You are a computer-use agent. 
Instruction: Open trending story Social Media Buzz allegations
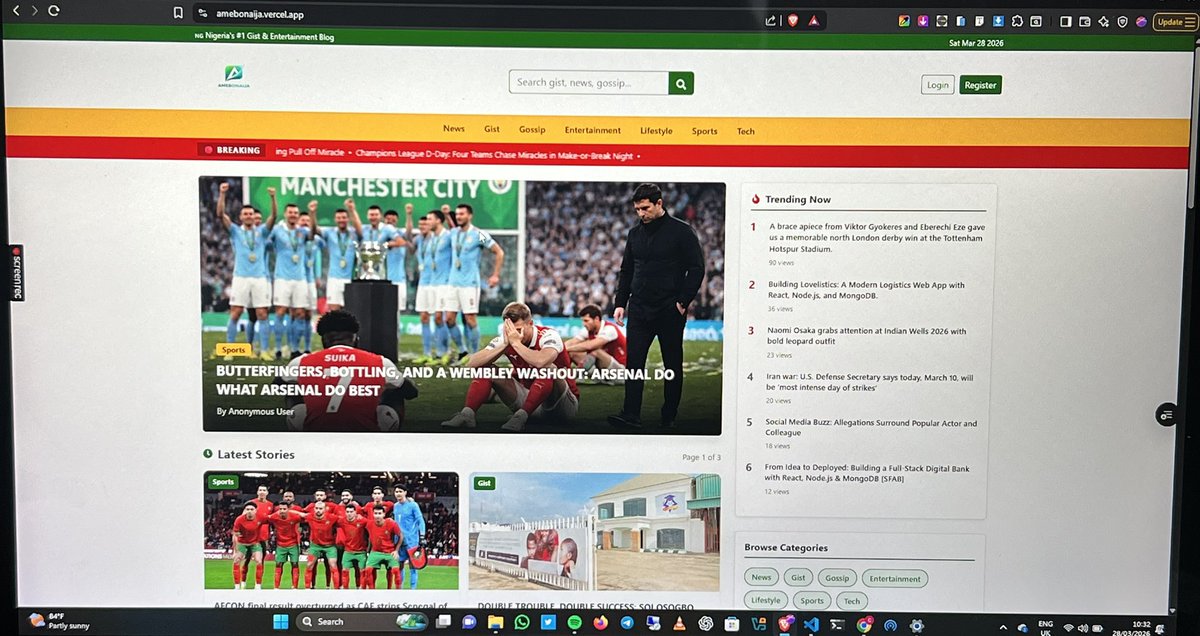tap(873, 427)
